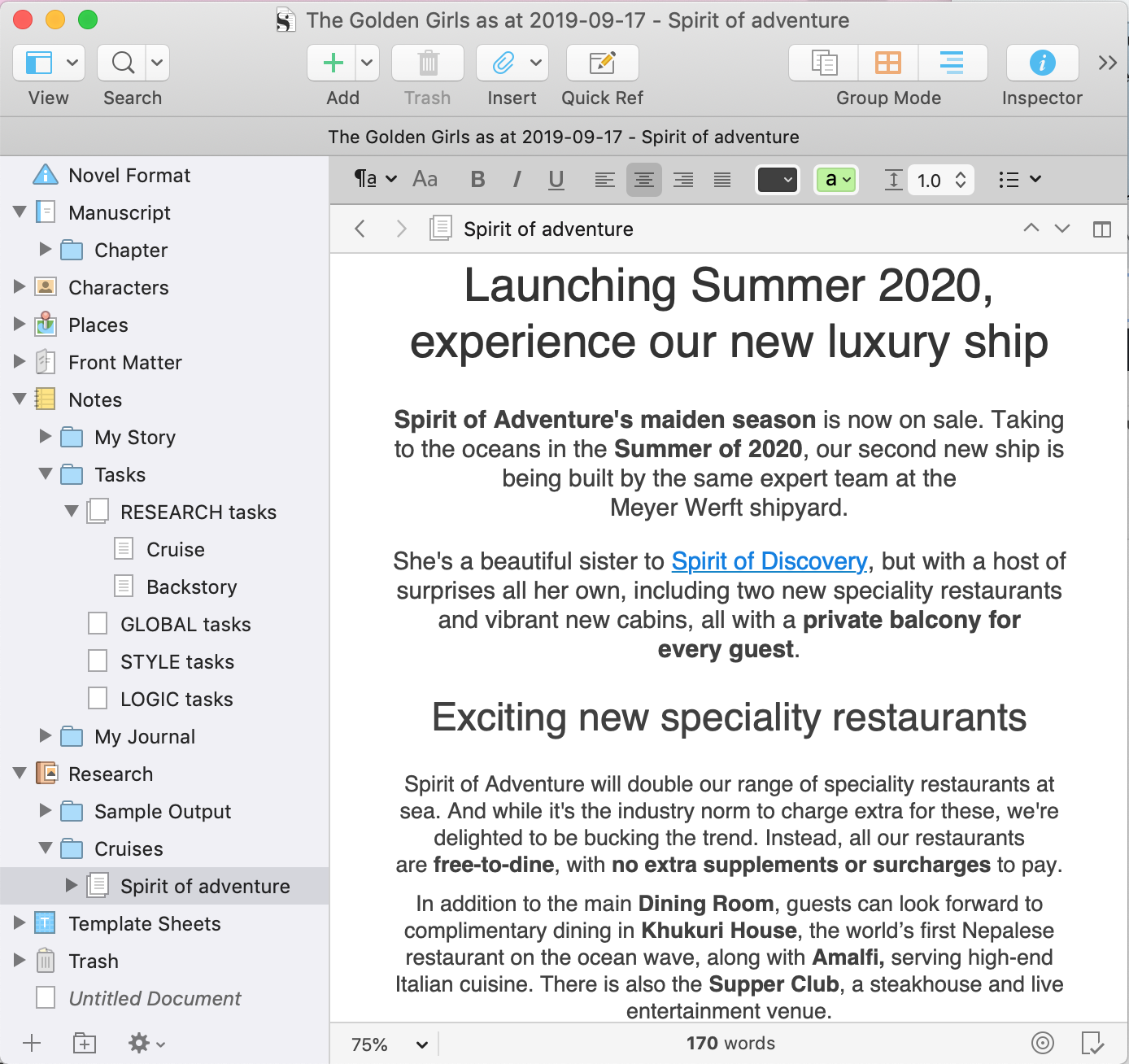Select Front Matter in binder
The width and height of the screenshot is (1129, 1064).
125,363
